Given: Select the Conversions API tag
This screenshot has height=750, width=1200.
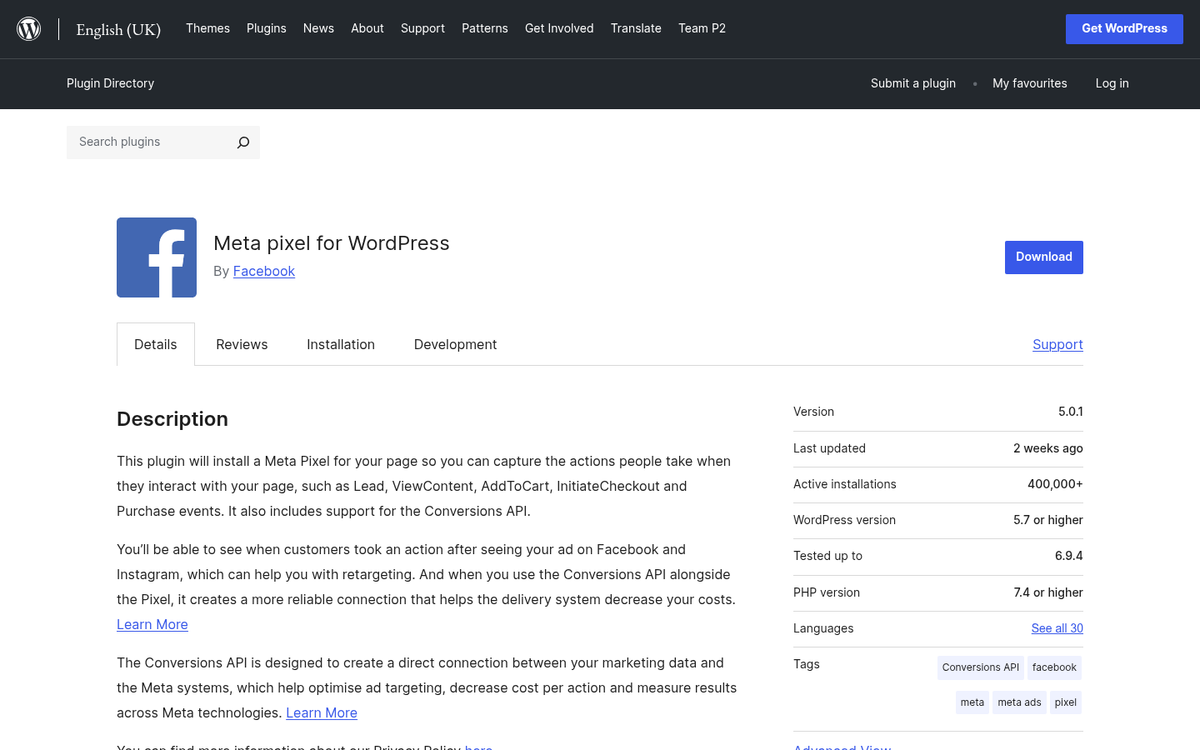Looking at the screenshot, I should (x=980, y=667).
